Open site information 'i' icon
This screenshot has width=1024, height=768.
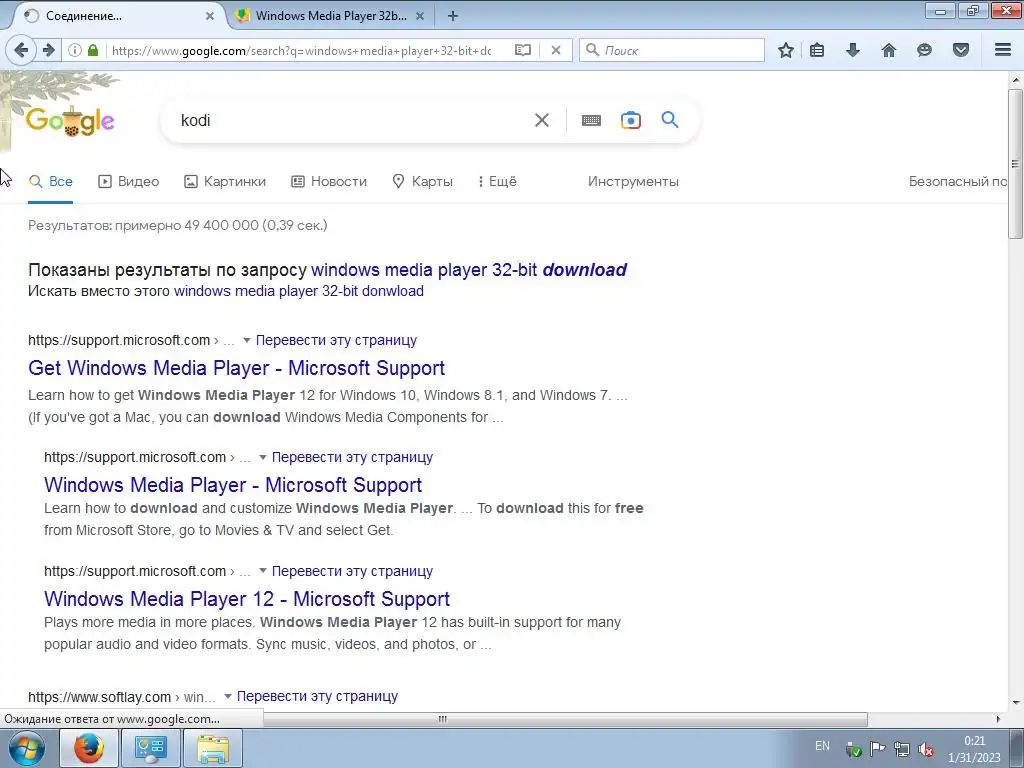click(x=75, y=50)
